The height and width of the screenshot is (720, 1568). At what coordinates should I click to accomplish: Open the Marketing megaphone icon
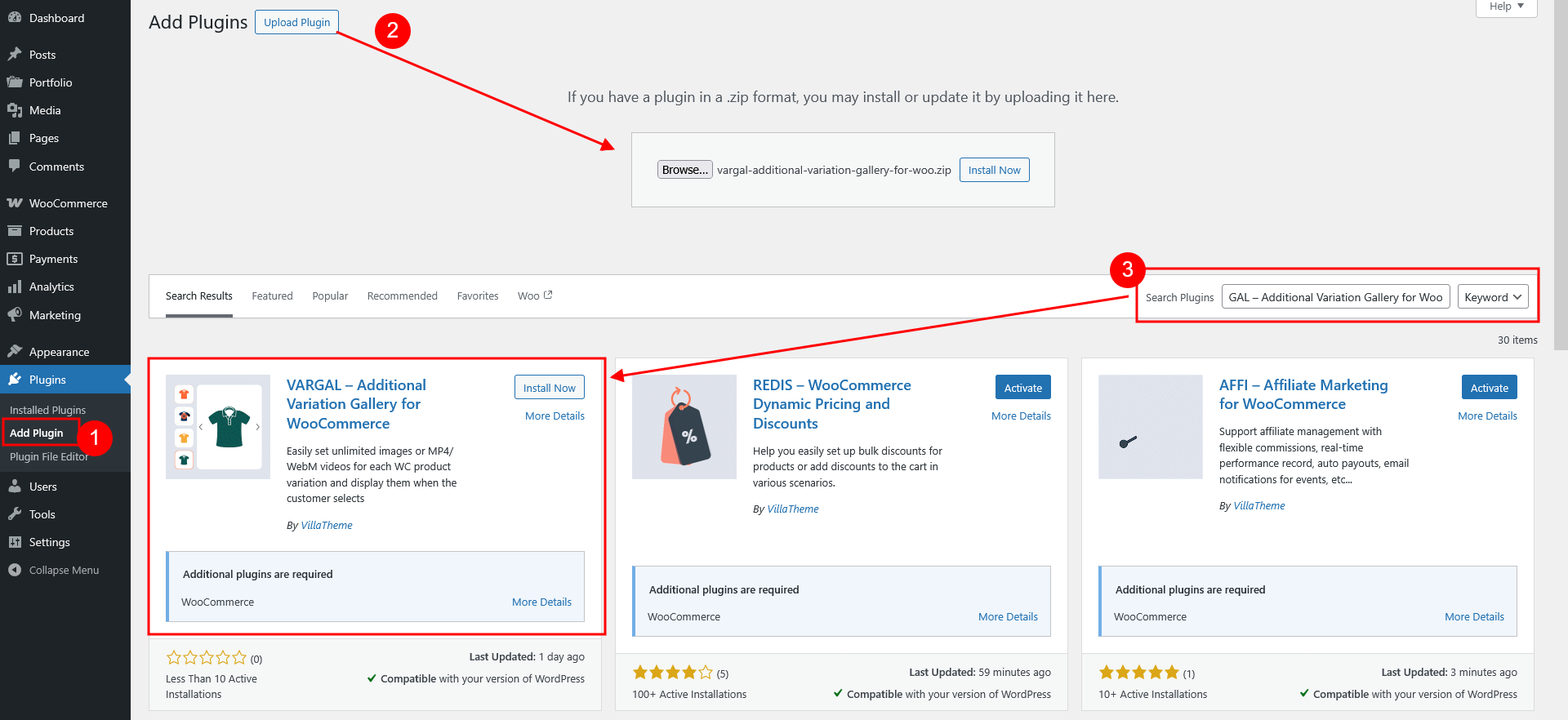click(x=15, y=315)
